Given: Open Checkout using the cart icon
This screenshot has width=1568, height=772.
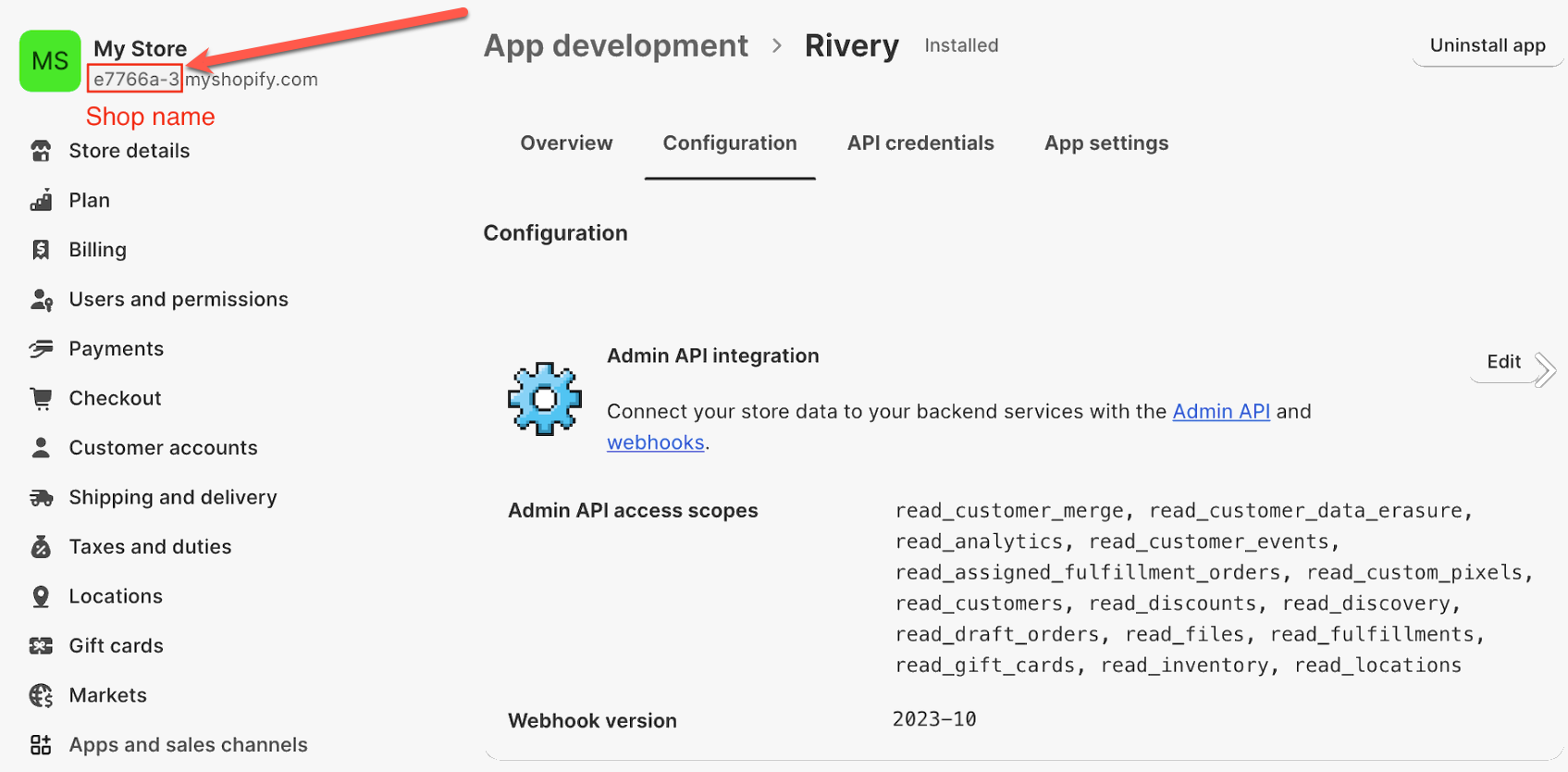Looking at the screenshot, I should coord(41,398).
